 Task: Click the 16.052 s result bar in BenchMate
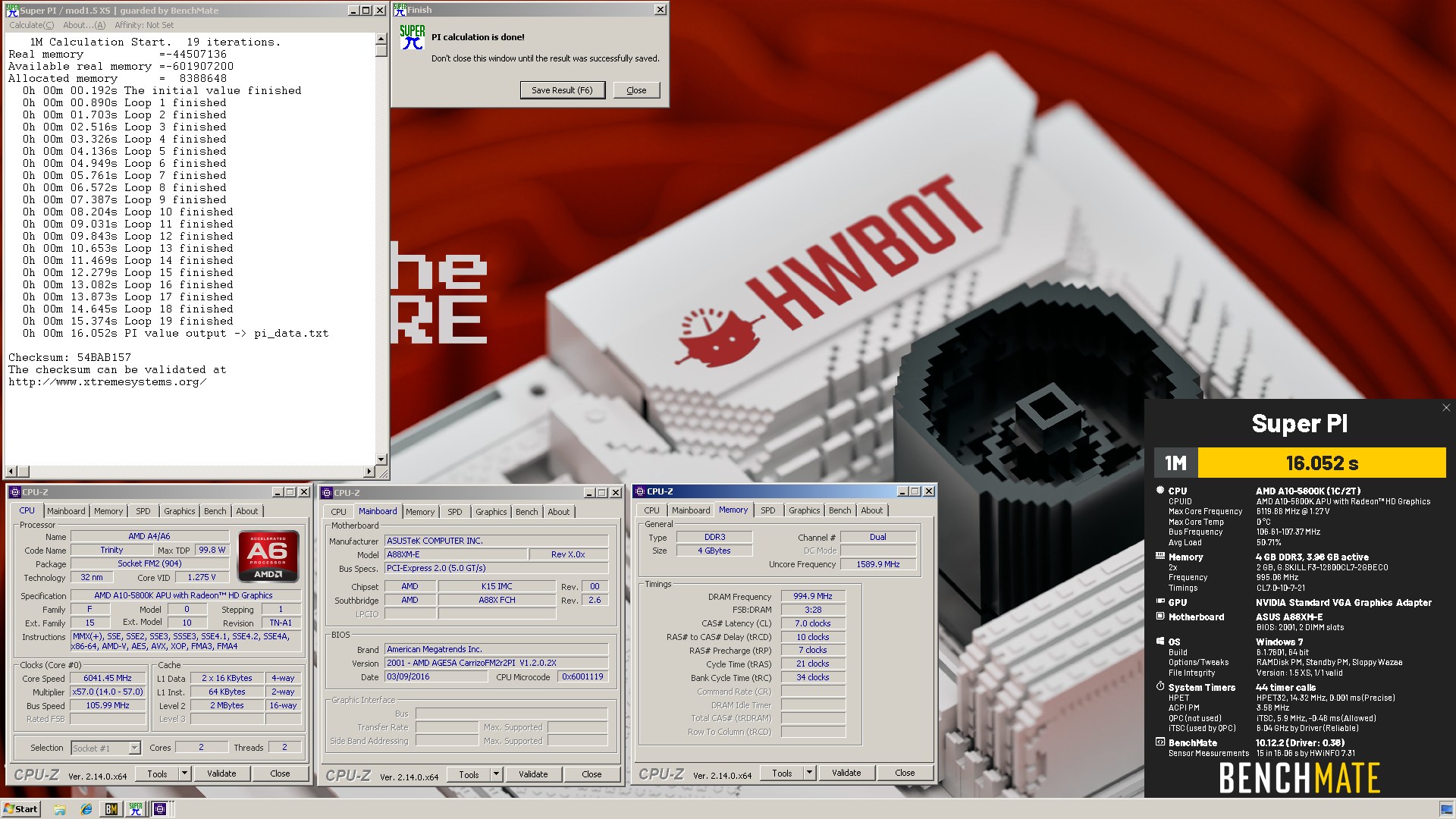1322,463
